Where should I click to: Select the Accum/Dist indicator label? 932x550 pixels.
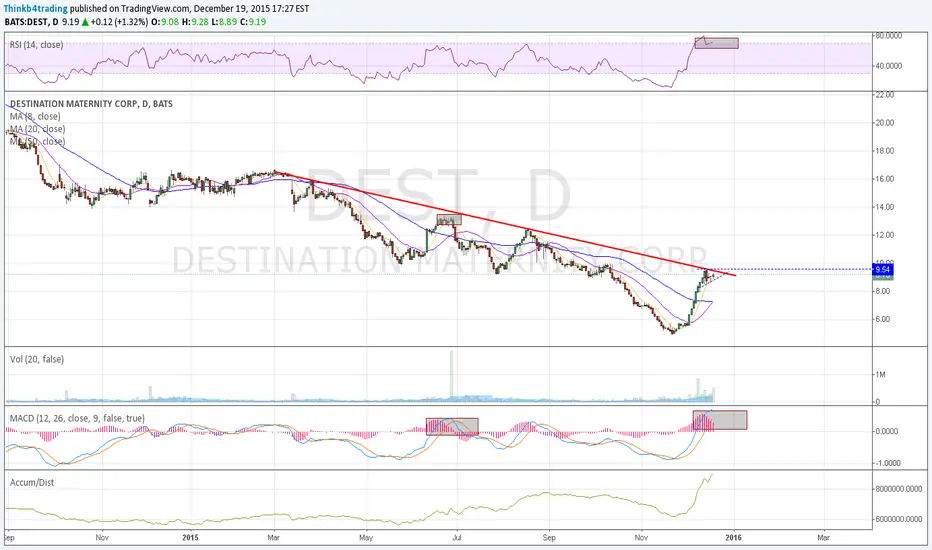pos(32,482)
